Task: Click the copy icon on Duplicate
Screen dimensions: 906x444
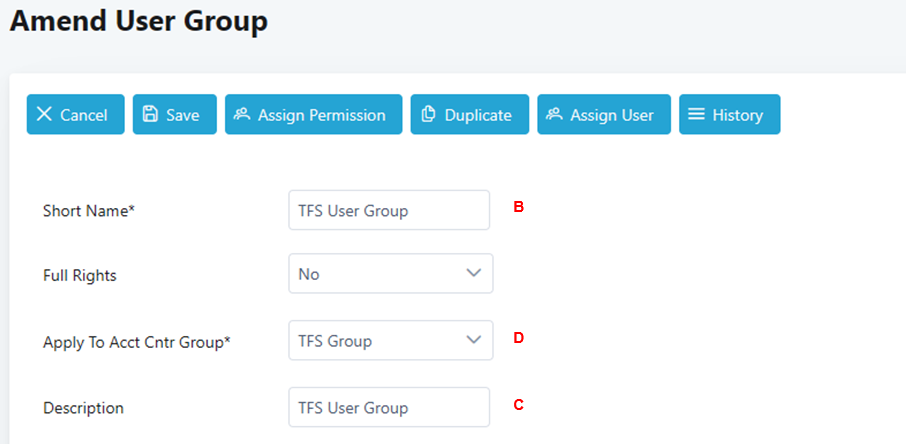Action: click(x=428, y=114)
